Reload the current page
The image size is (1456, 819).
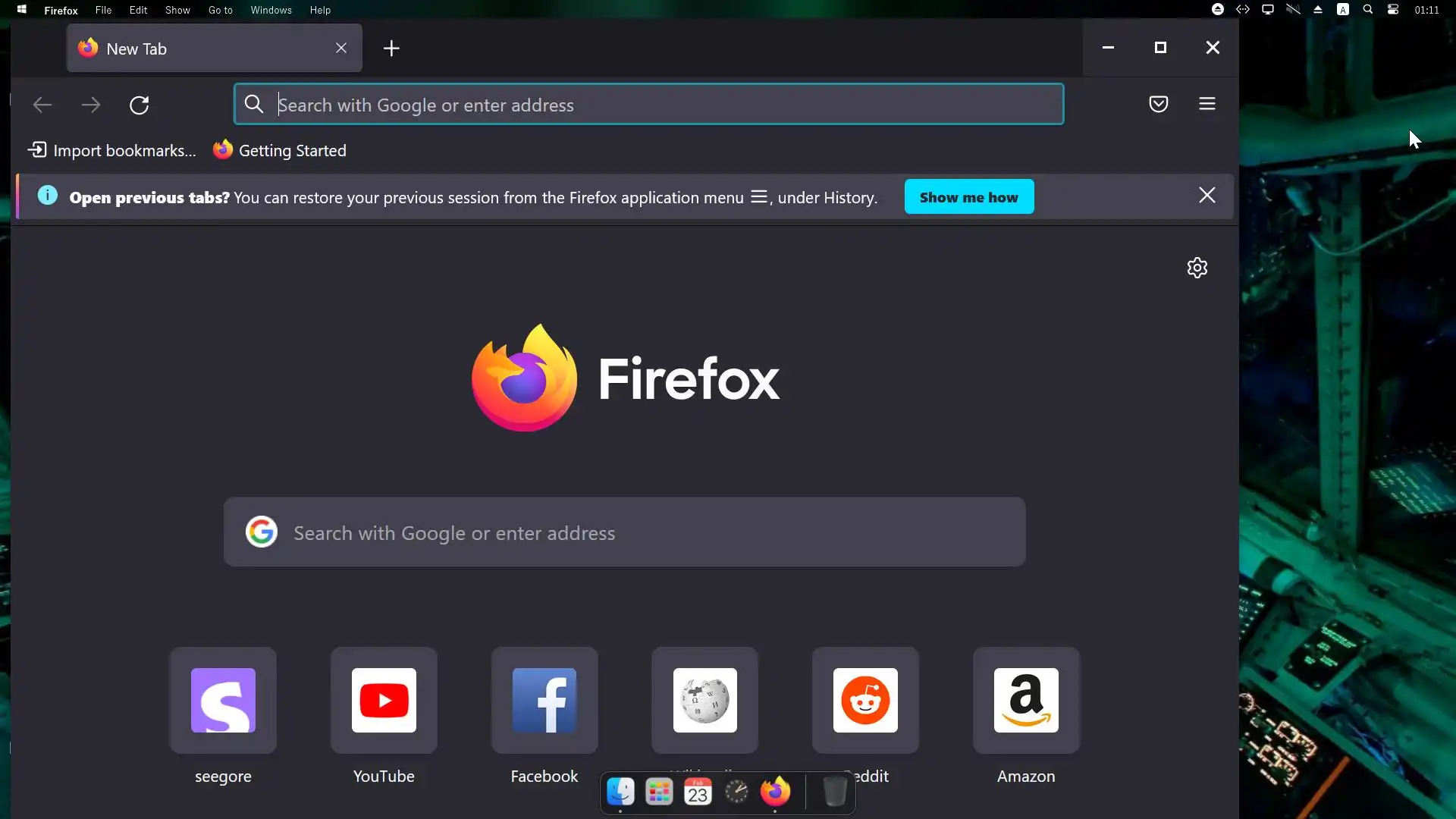point(139,105)
